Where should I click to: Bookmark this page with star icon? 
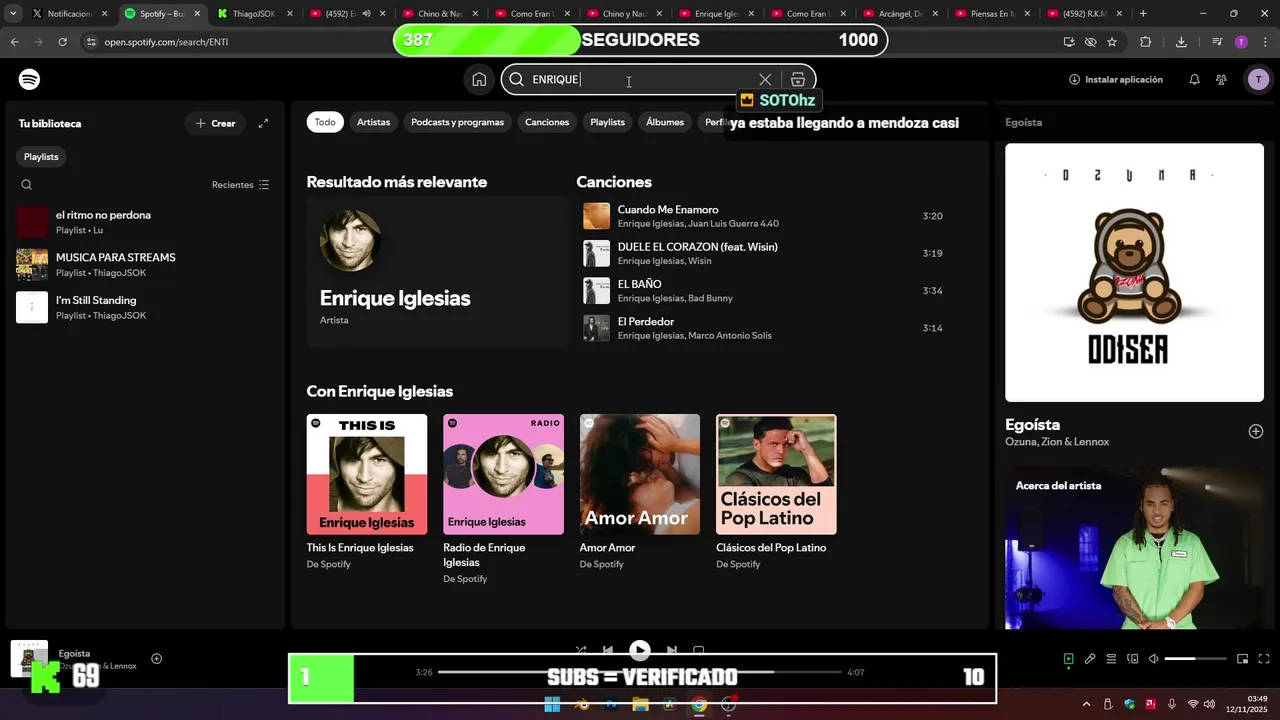(1112, 42)
